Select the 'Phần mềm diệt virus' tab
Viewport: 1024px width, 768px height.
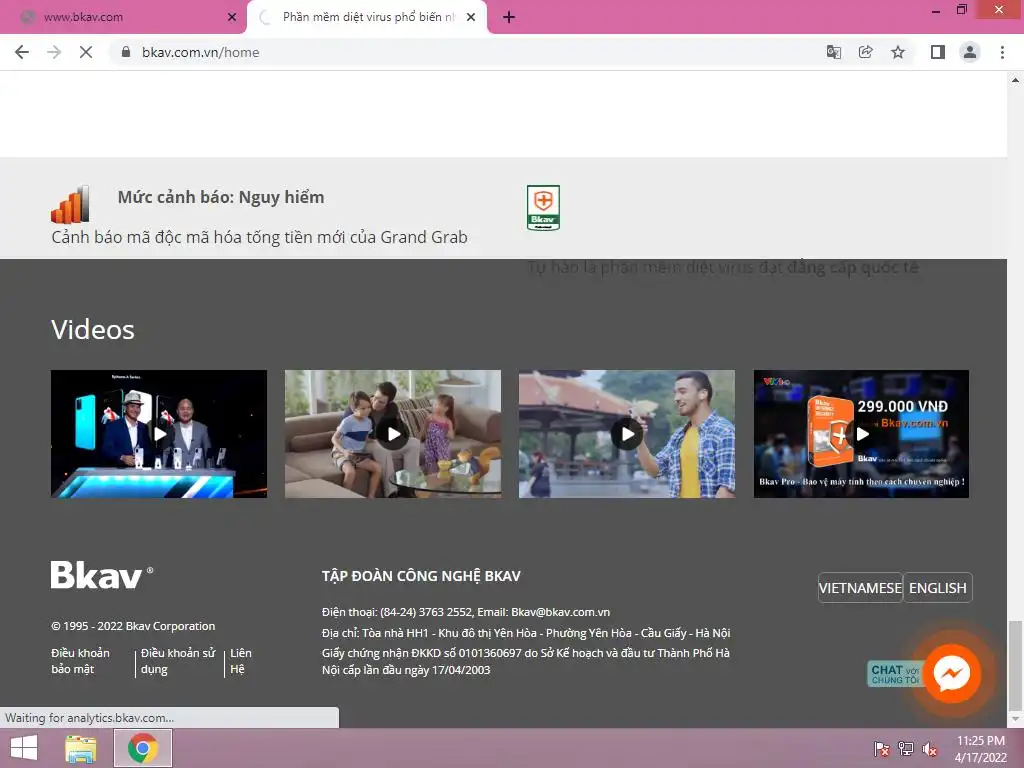coord(367,18)
